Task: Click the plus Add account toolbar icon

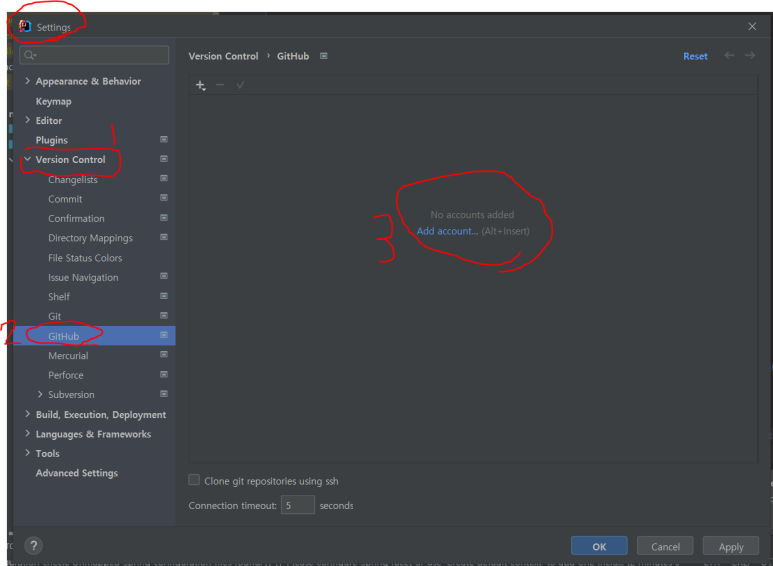Action: [x=200, y=85]
